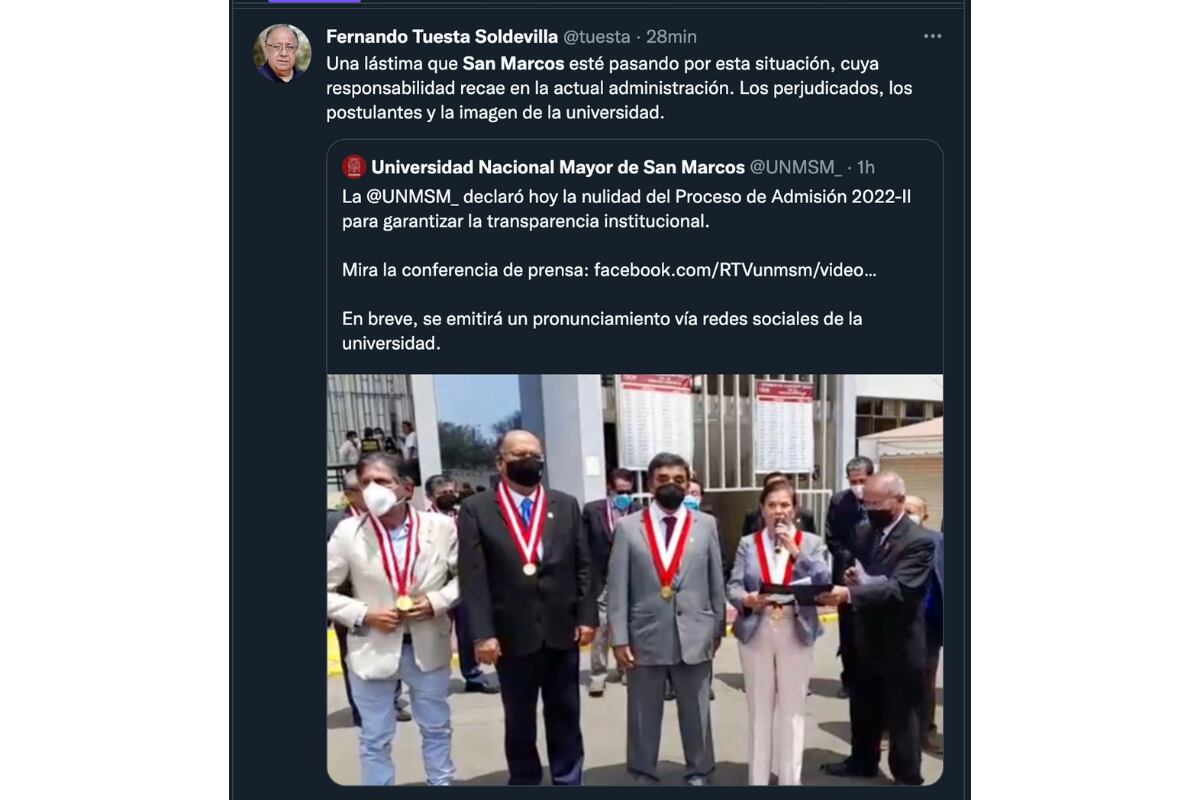Click 'postulantes y la imagen de la universidad' line
This screenshot has height=800, width=1200.
(x=495, y=113)
